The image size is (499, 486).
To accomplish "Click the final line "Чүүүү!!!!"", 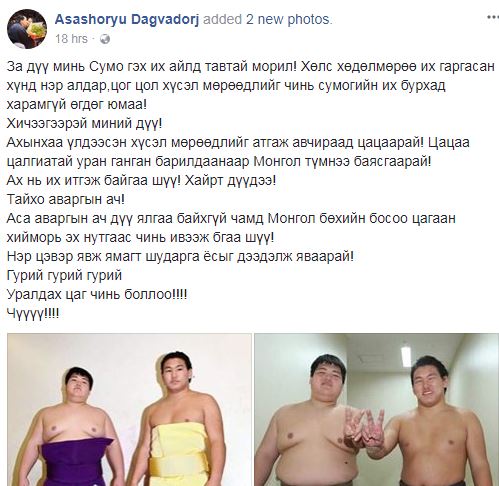I will click(x=33, y=313).
